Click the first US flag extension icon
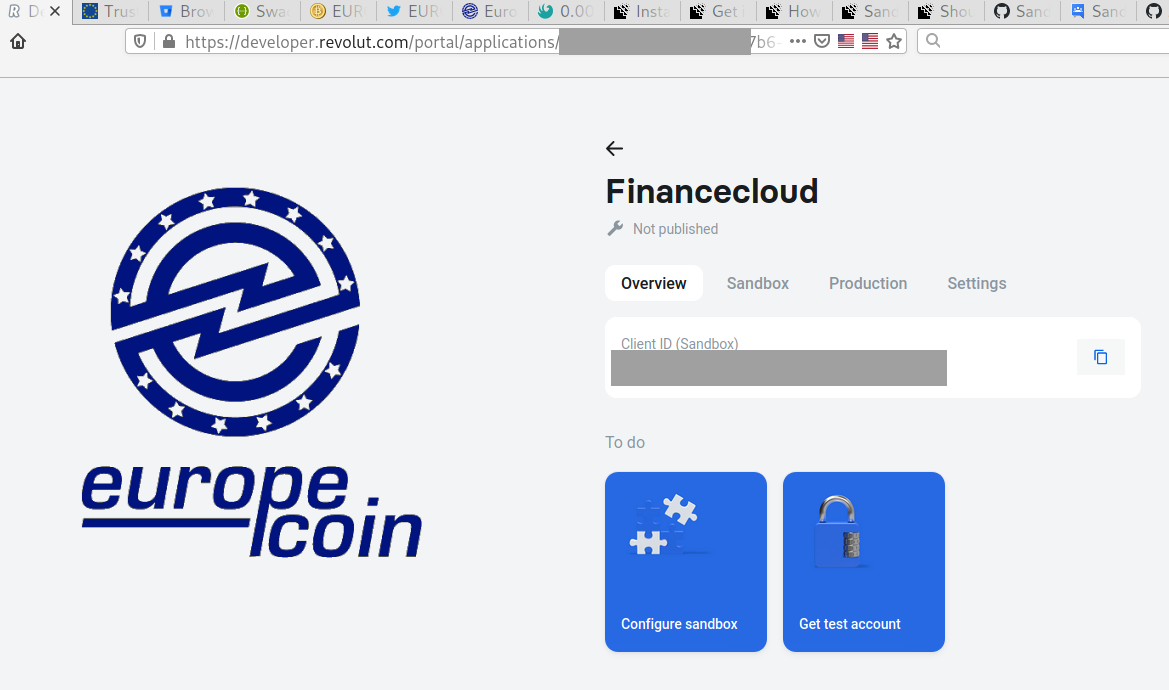The height and width of the screenshot is (690, 1169). click(845, 41)
